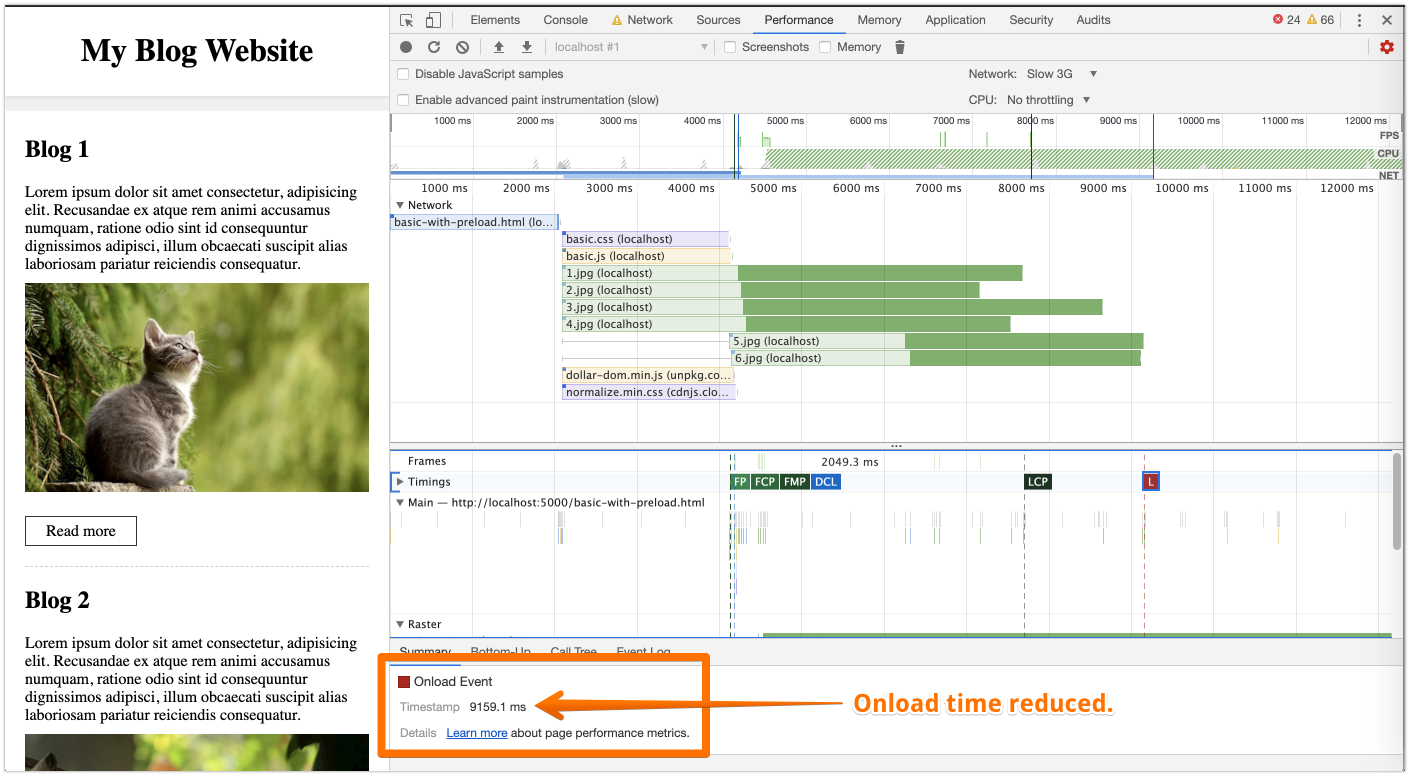1410x776 pixels.
Task: Start recording with the Record button
Action: point(406,47)
